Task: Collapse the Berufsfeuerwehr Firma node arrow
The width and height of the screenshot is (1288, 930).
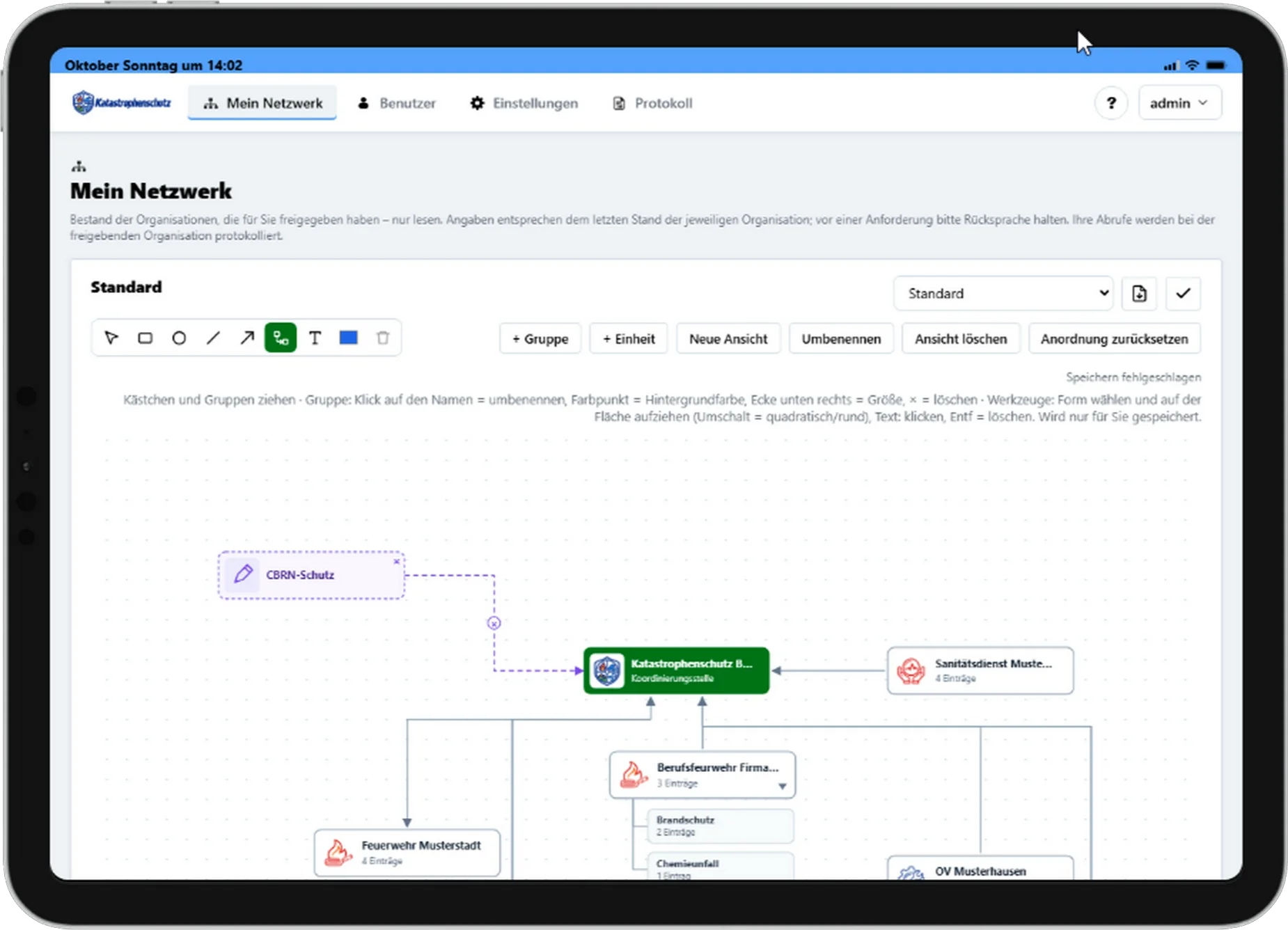Action: tap(783, 786)
